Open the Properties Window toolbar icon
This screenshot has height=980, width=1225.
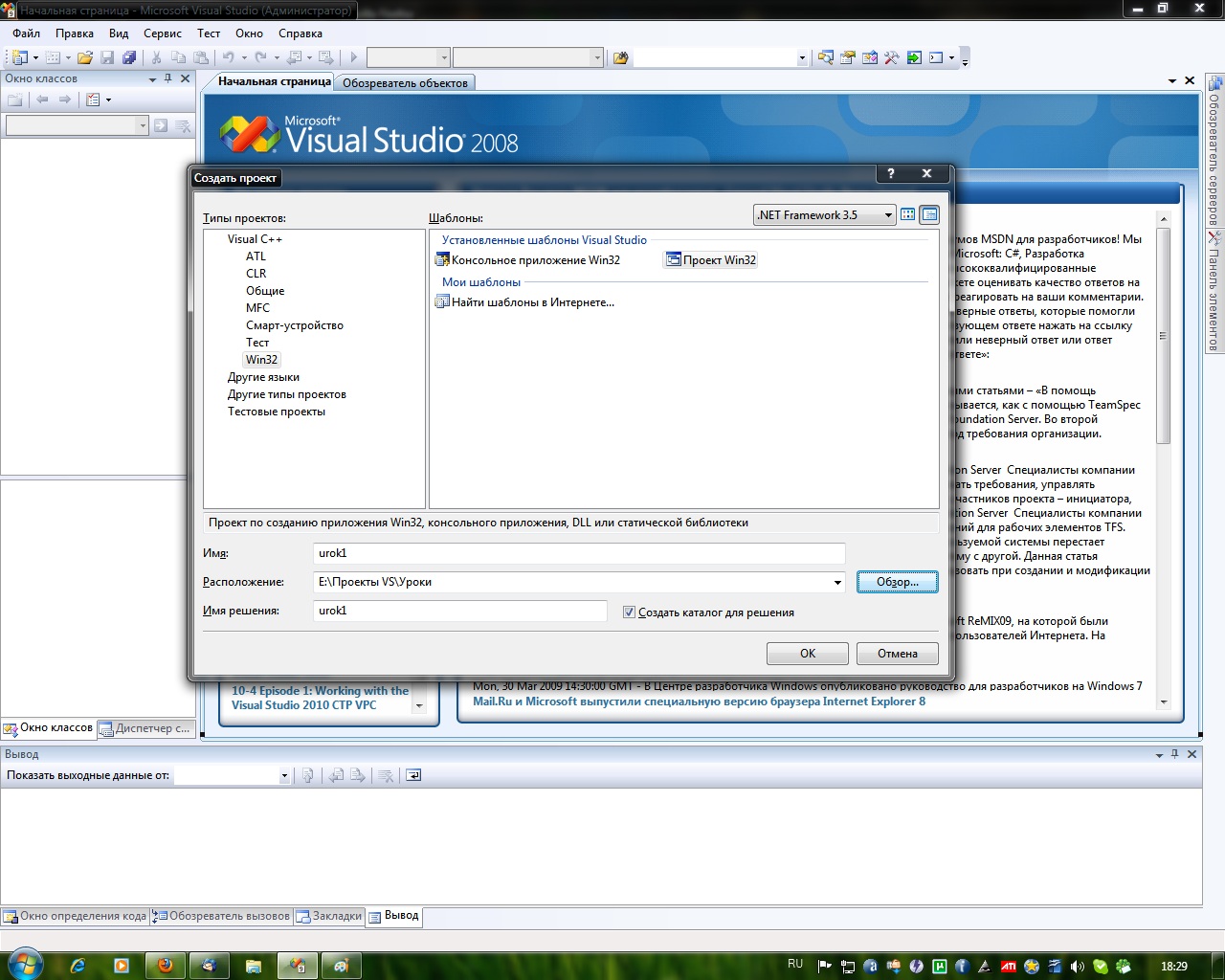pyautogui.click(x=848, y=57)
